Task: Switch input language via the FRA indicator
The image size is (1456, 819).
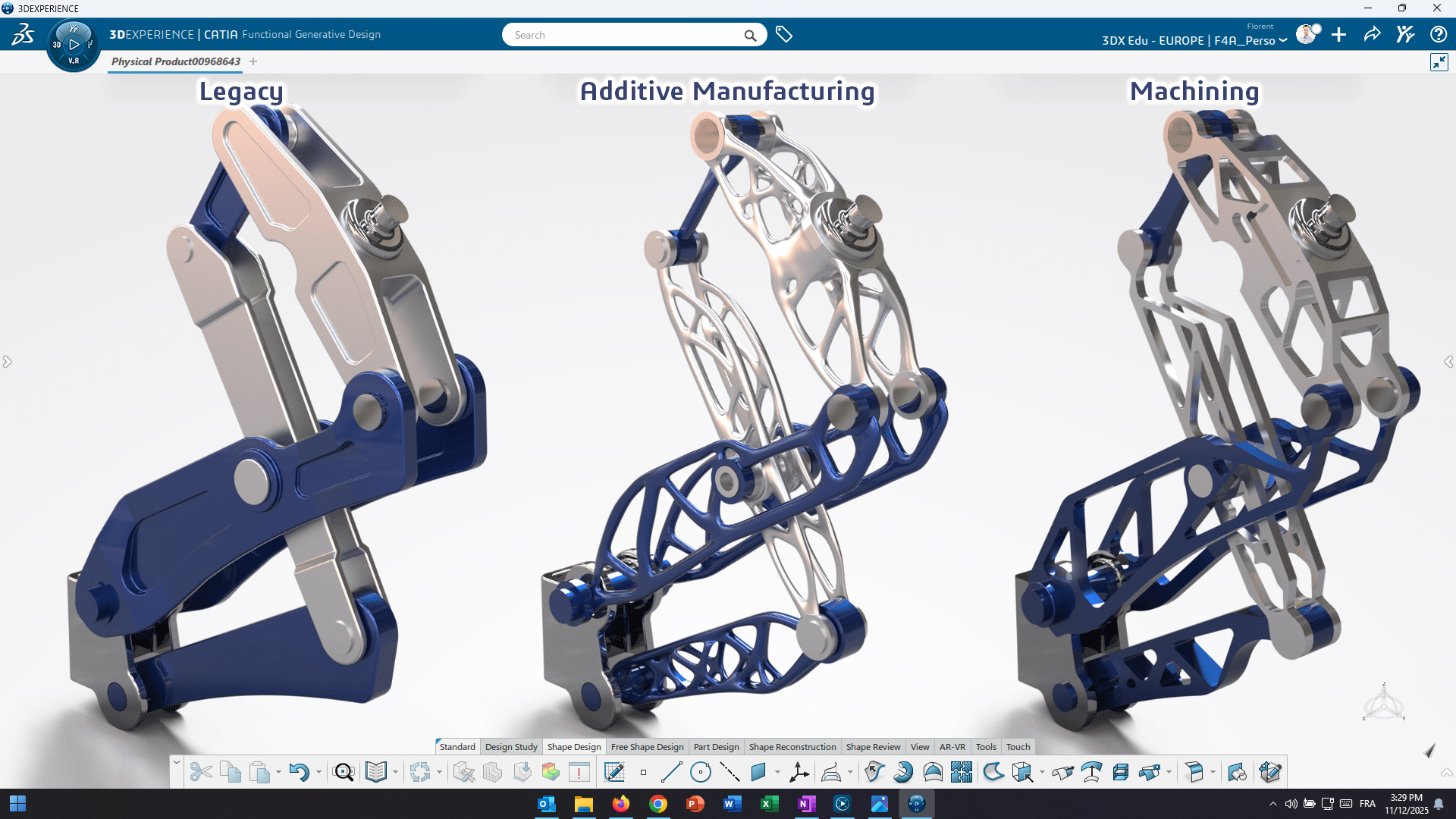Action: pos(1367,804)
